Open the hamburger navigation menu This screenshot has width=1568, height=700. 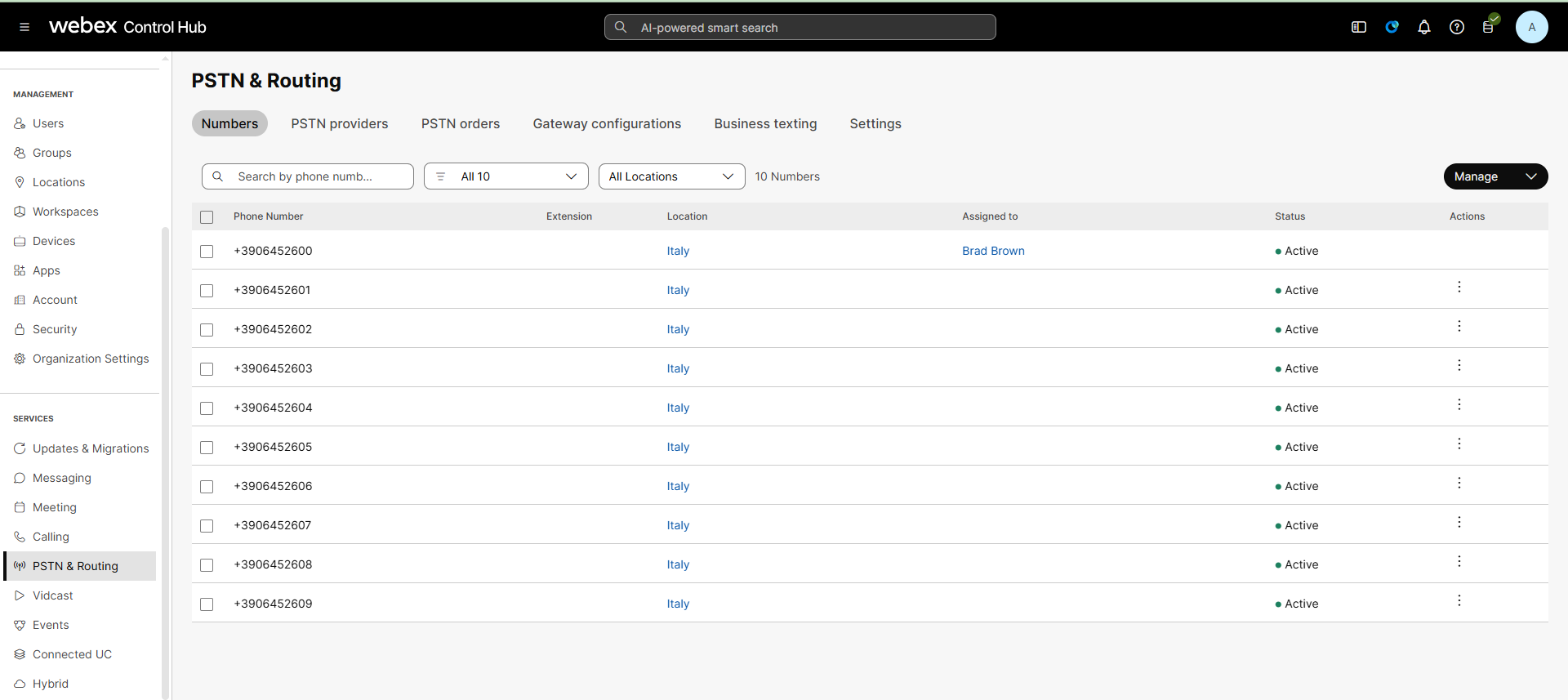click(24, 27)
